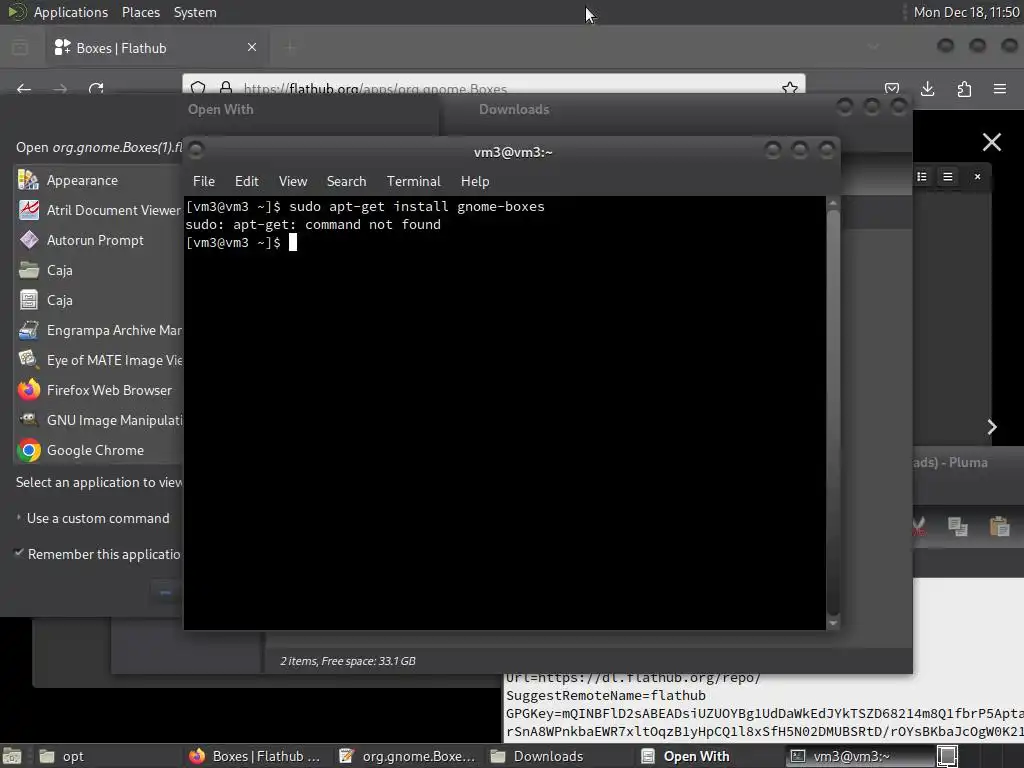Click the padlock site security icon

[x=226, y=88]
